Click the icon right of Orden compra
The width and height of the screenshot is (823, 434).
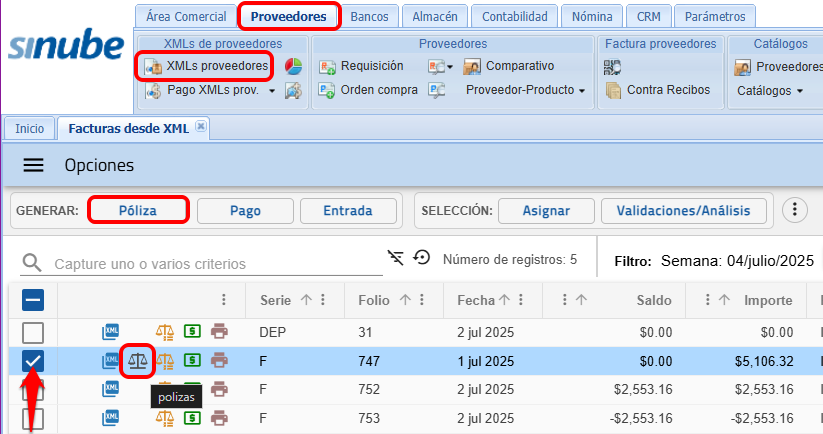click(437, 90)
